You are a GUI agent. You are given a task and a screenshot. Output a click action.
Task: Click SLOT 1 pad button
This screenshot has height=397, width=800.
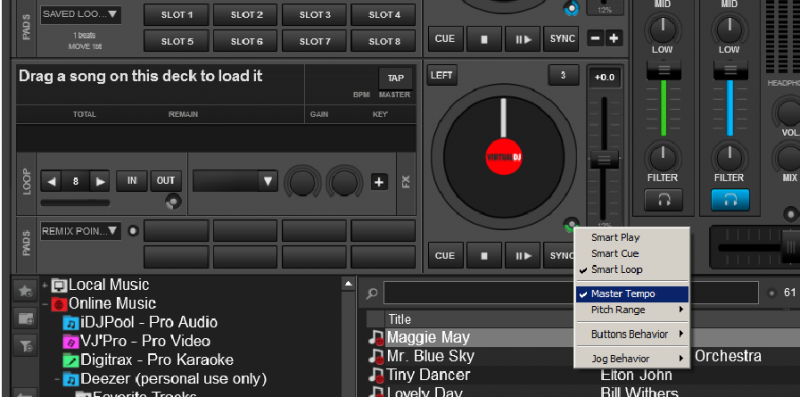coord(177,15)
